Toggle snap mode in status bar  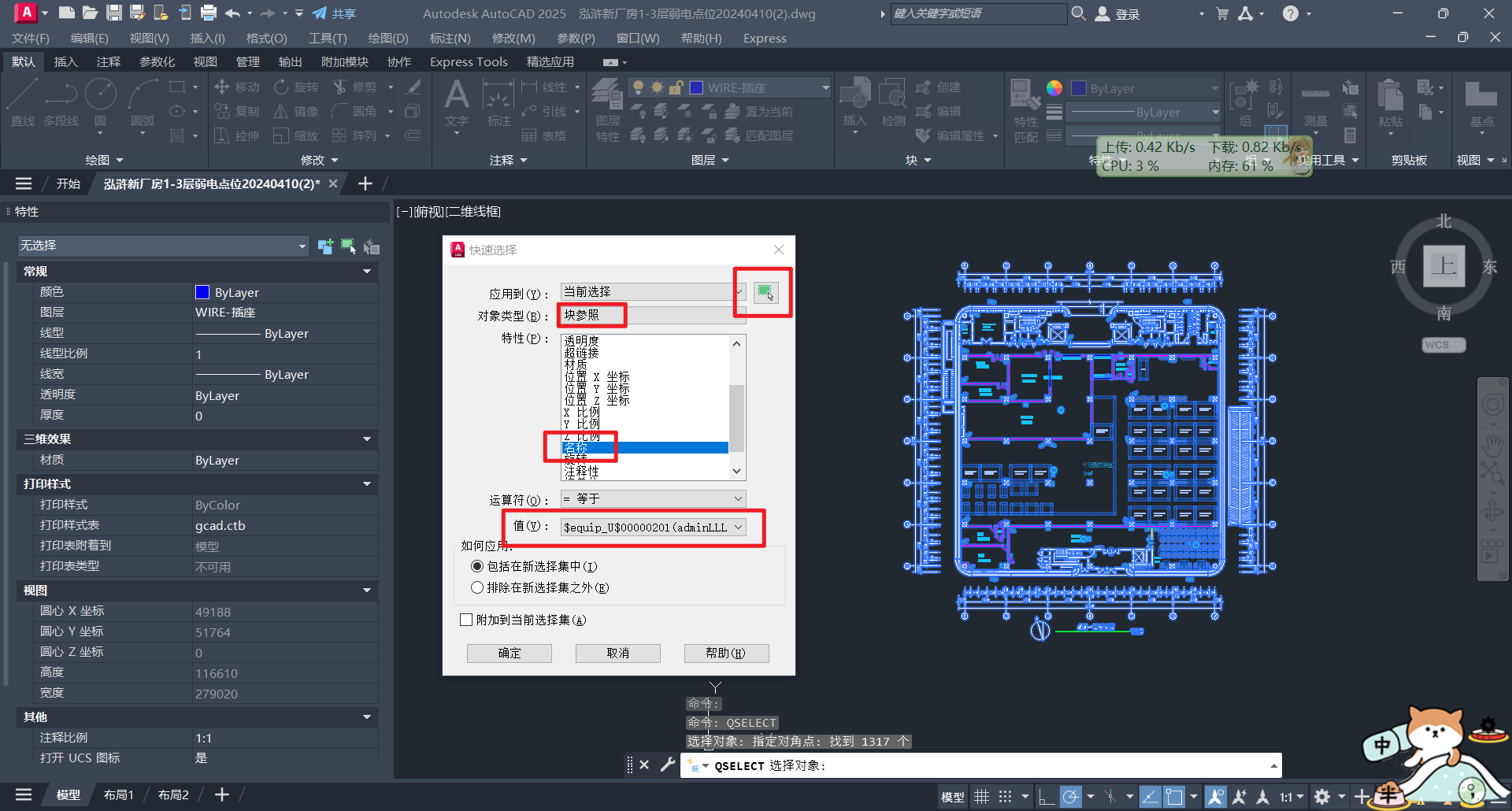(1006, 797)
